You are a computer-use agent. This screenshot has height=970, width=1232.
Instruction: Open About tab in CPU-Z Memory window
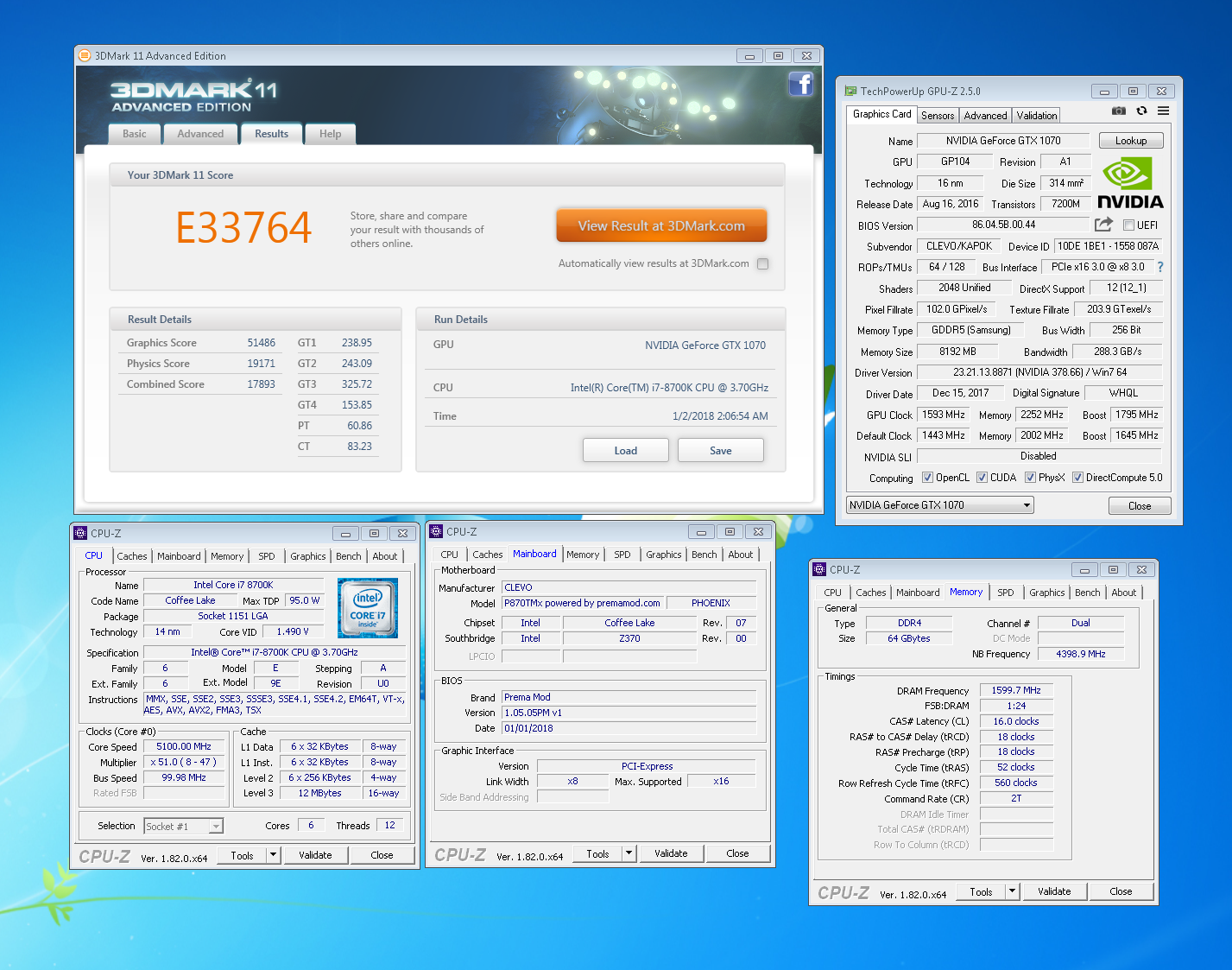click(x=1124, y=593)
